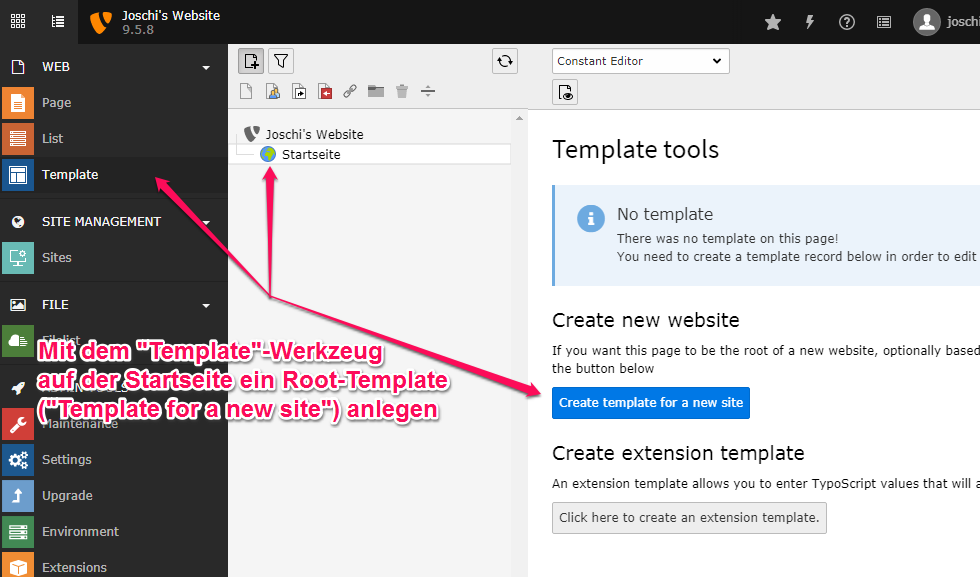
Task: Collapse the WEB section
Action: 206,66
